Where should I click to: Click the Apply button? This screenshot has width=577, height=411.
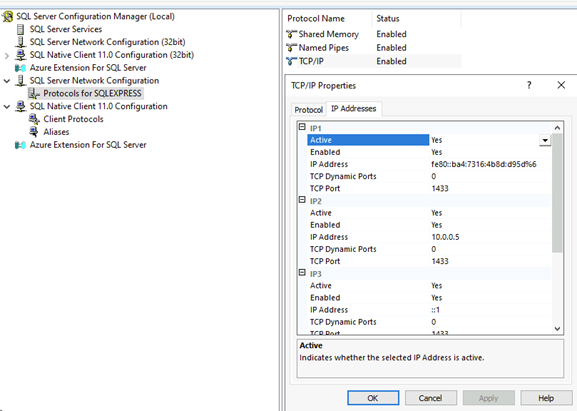pos(488,398)
